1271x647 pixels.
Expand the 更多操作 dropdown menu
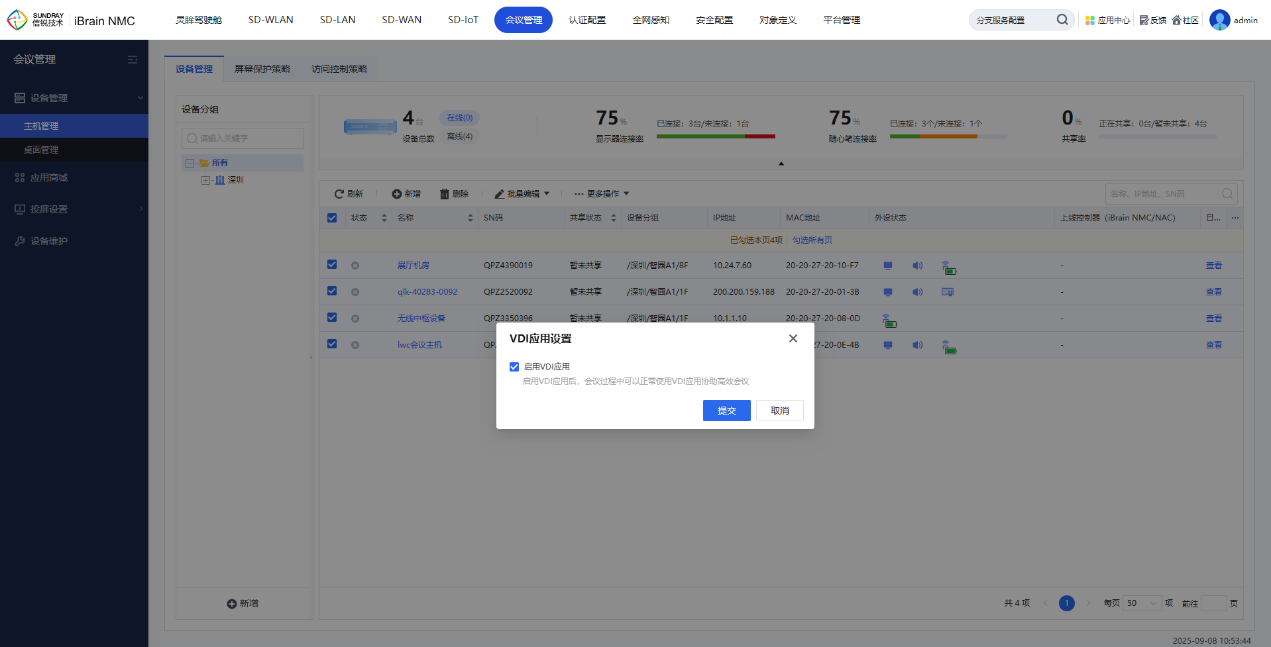point(601,193)
